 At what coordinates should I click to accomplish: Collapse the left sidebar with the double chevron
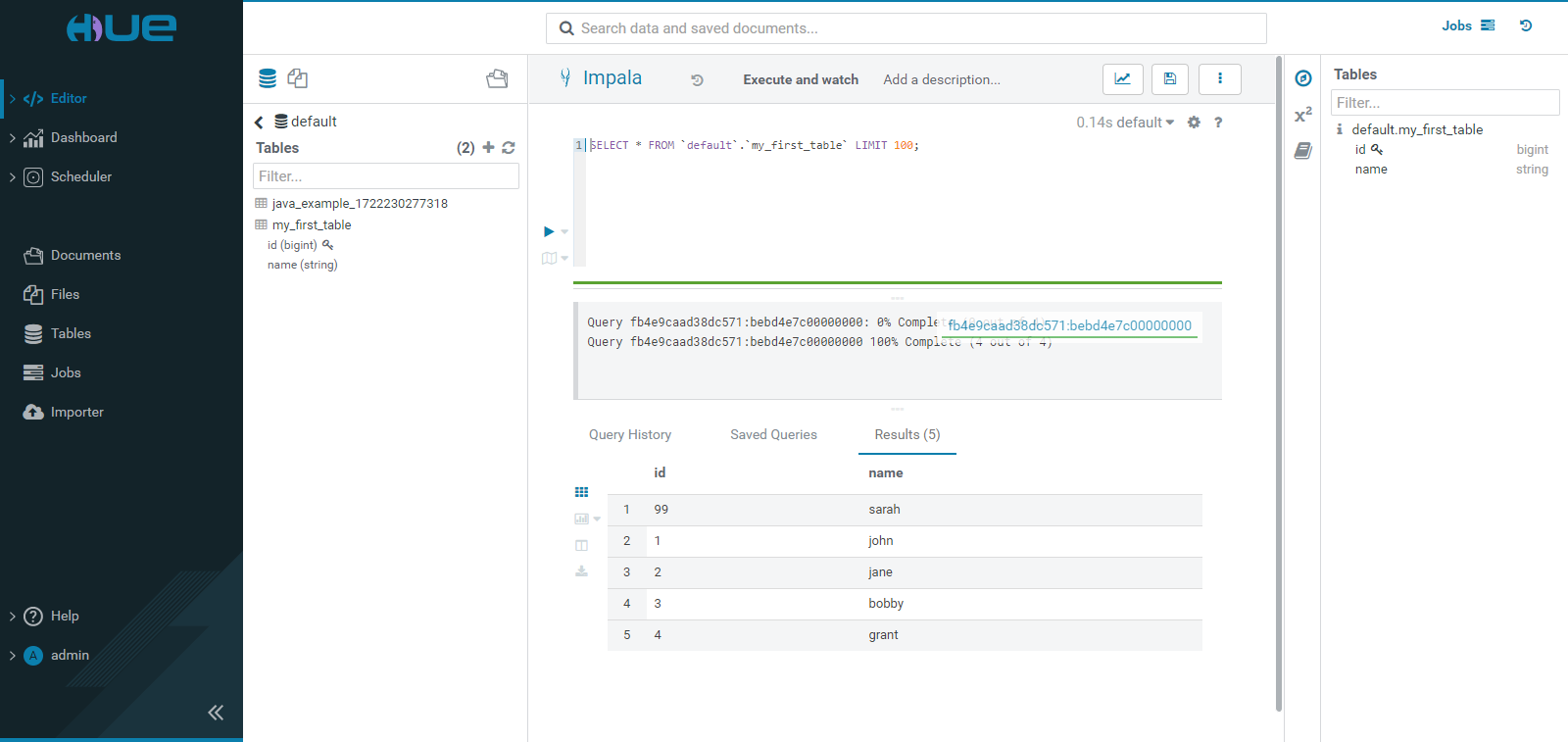(216, 713)
